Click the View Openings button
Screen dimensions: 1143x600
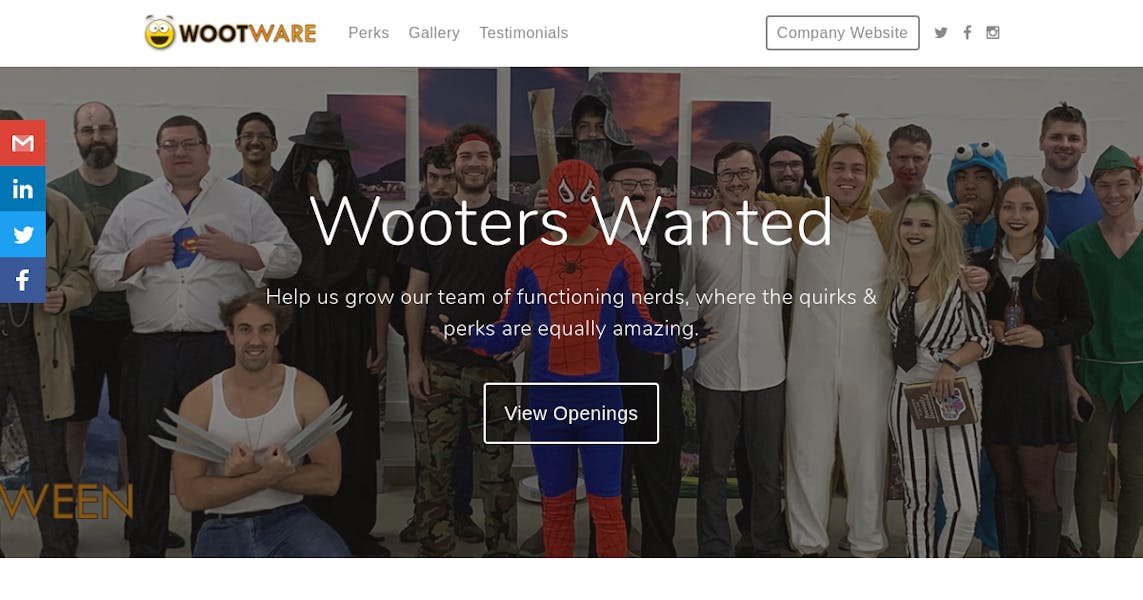572,413
